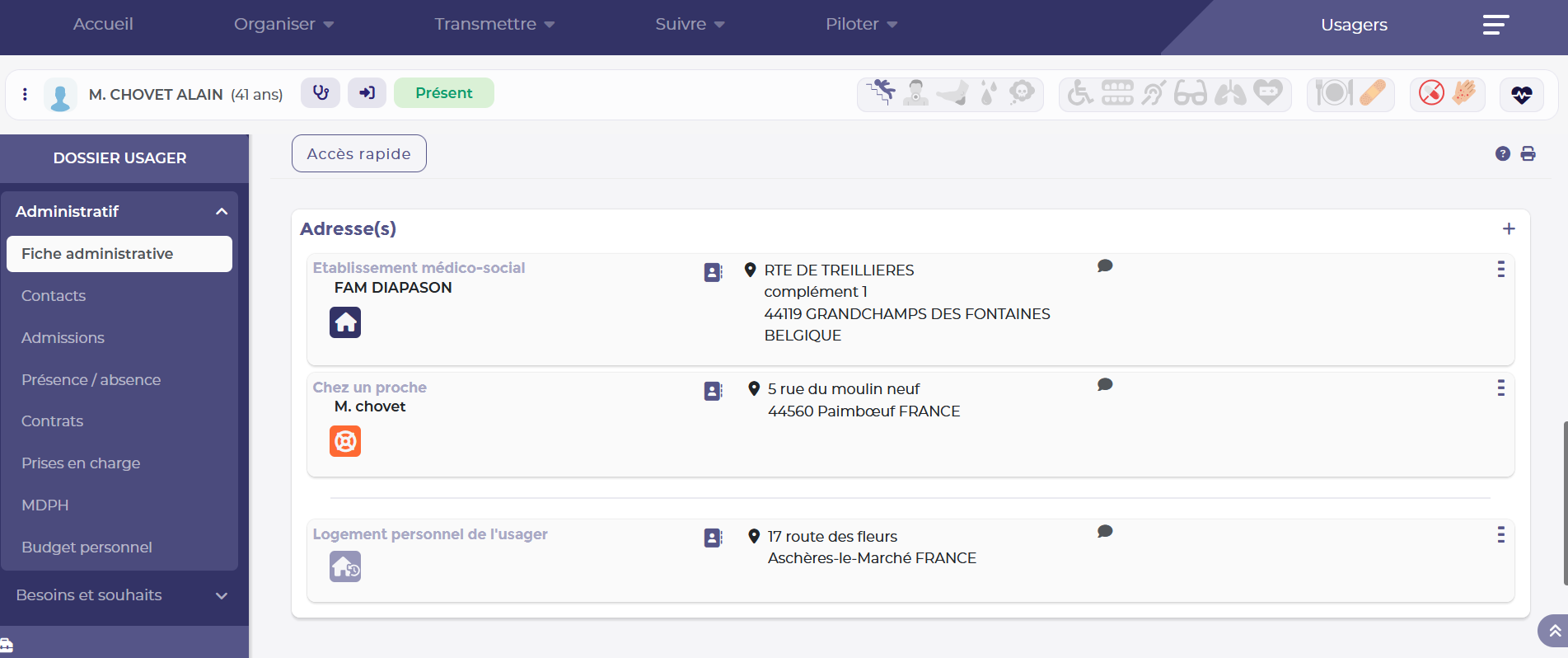The image size is (1568, 658).
Task: Click the Accès rapide button
Action: tap(358, 153)
